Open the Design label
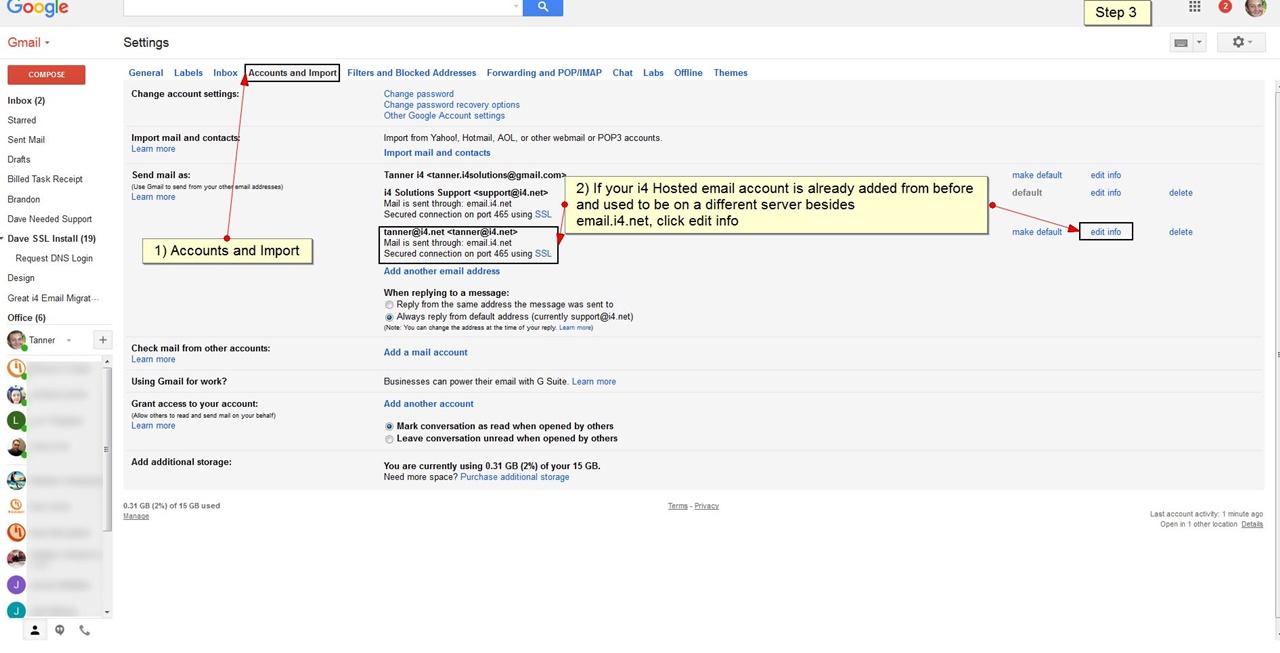 pyautogui.click(x=20, y=278)
